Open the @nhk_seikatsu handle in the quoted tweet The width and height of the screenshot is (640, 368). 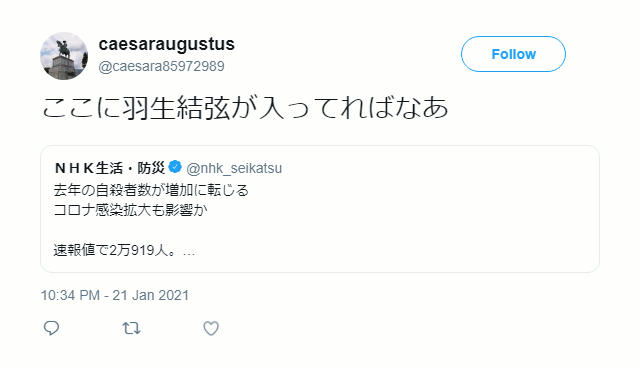tap(234, 168)
